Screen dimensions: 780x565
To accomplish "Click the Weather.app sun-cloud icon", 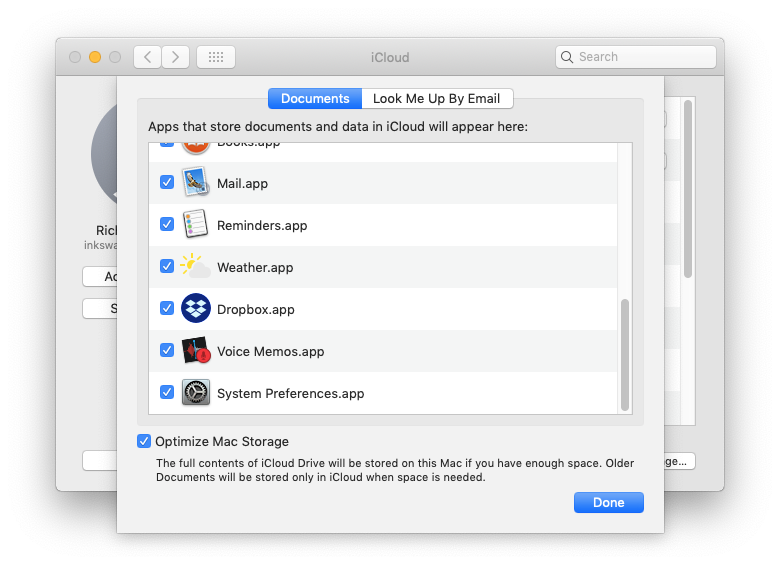I will pyautogui.click(x=195, y=266).
